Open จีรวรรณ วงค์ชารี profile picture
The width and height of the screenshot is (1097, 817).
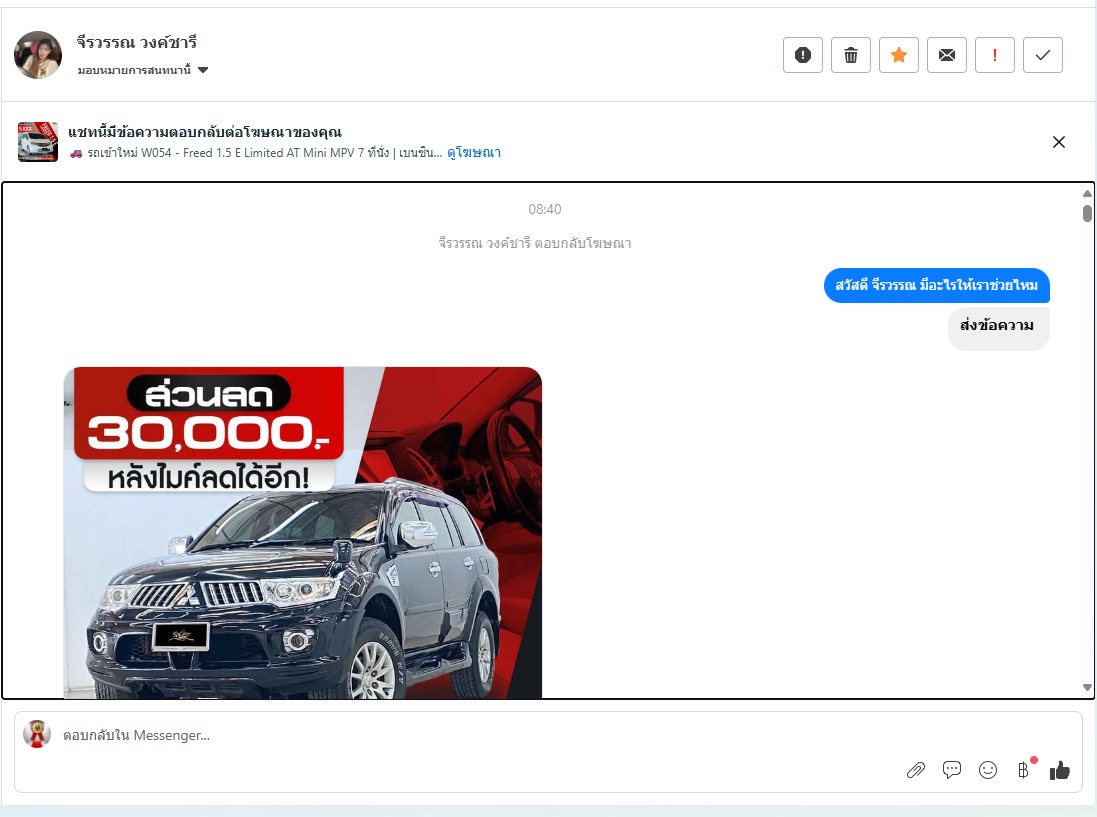pyautogui.click(x=38, y=55)
